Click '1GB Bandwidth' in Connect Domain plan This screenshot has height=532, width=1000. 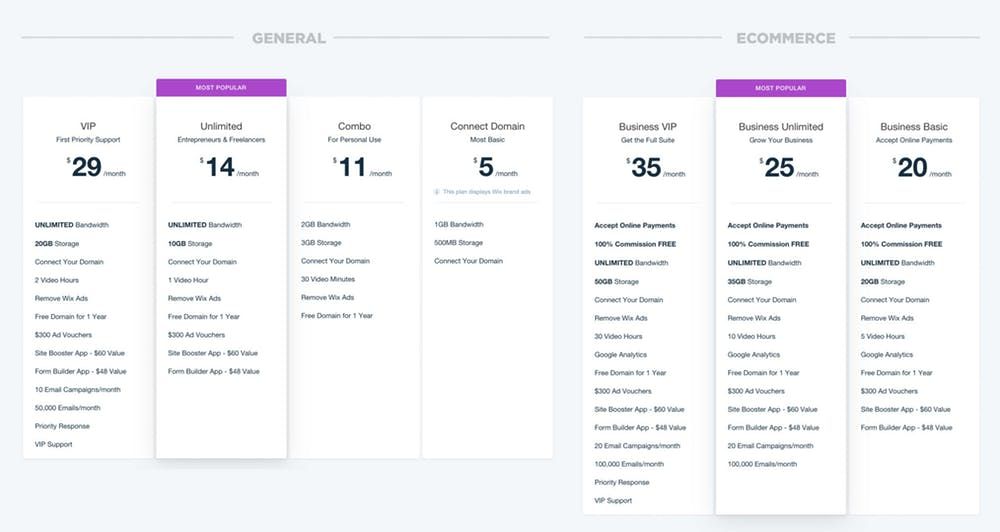459,225
